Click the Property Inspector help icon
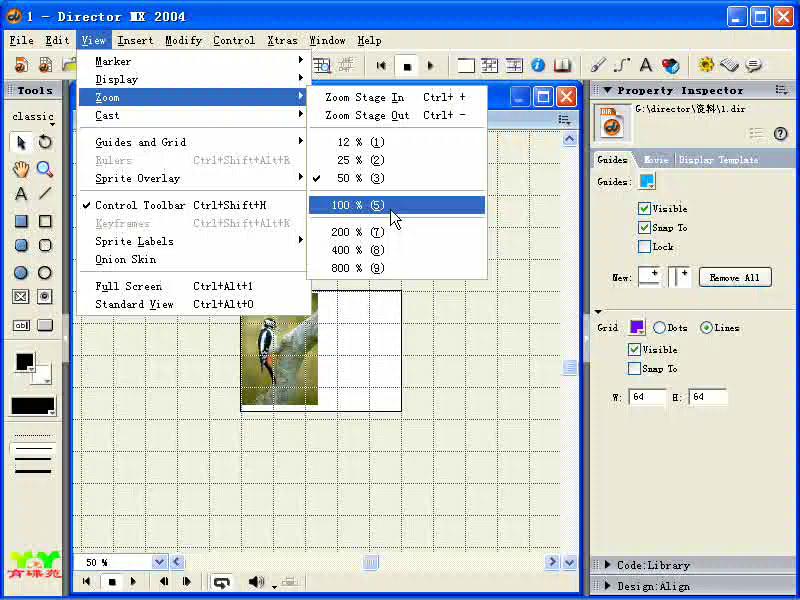 [x=780, y=134]
